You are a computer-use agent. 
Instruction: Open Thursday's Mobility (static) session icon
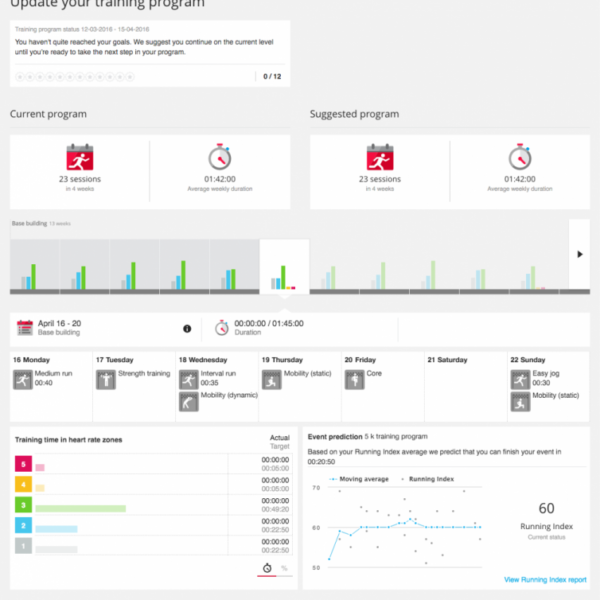[x=271, y=379]
